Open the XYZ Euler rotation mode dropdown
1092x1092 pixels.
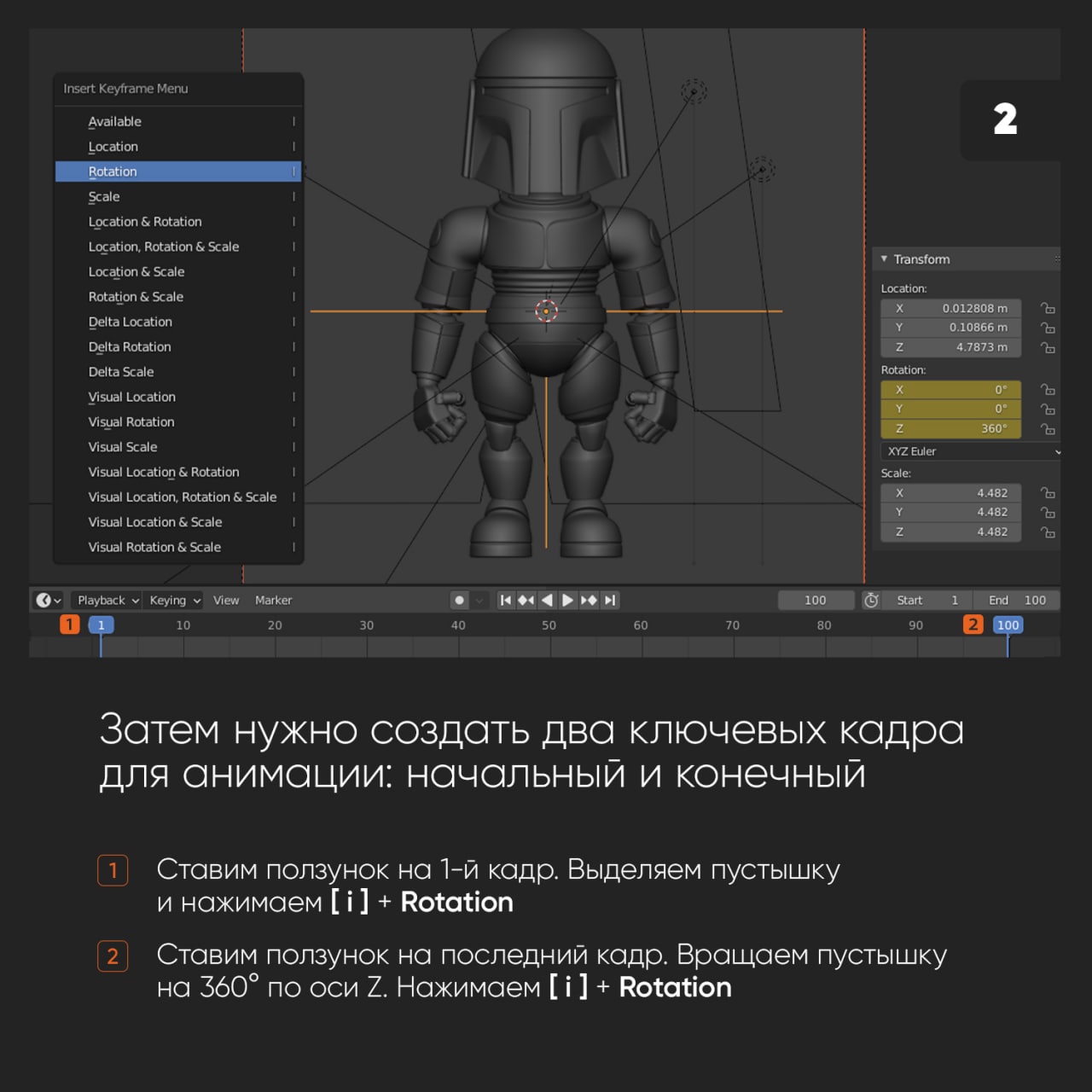pyautogui.click(x=971, y=451)
